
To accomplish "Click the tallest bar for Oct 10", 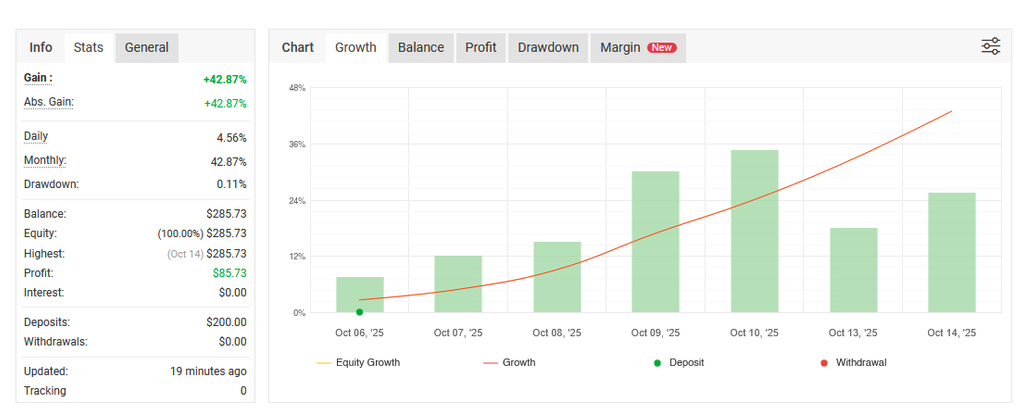I will (x=754, y=231).
